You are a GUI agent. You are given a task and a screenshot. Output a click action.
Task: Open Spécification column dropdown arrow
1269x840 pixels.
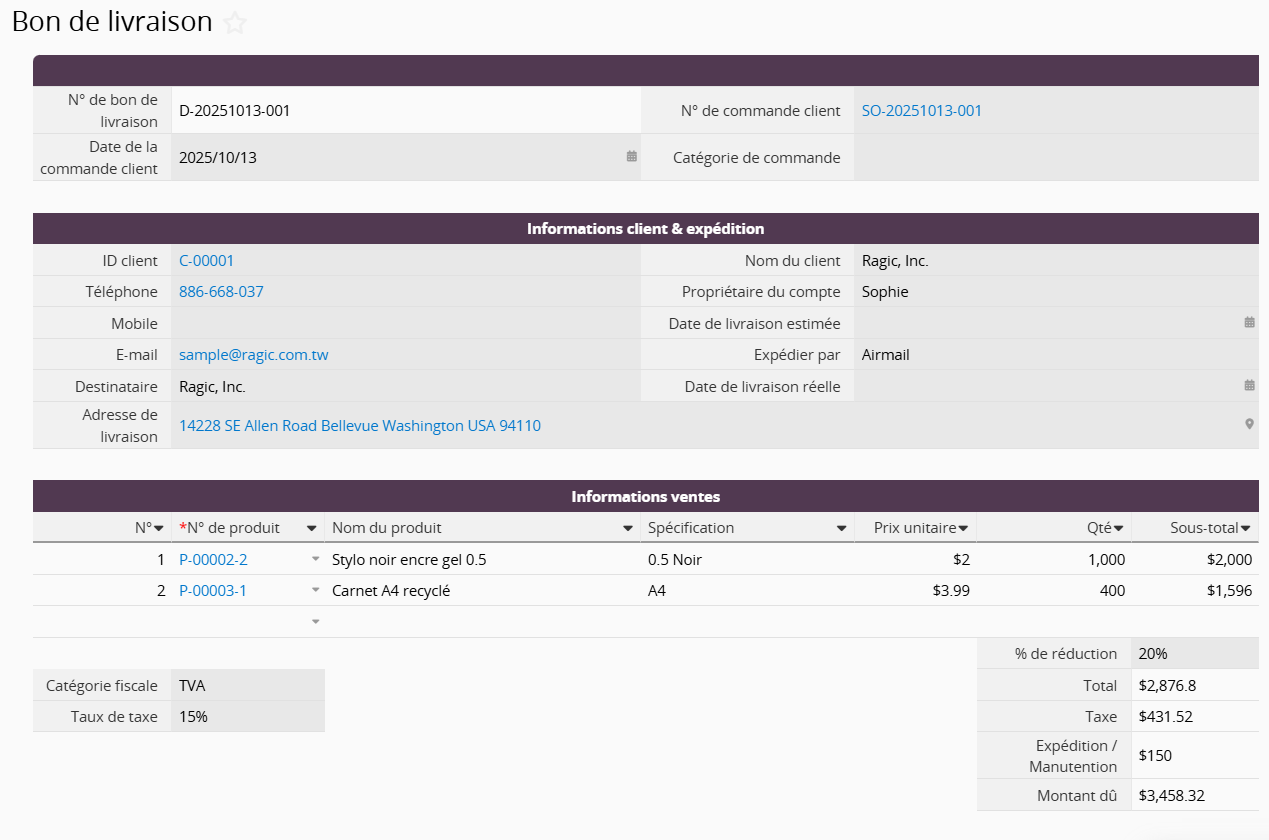842,528
